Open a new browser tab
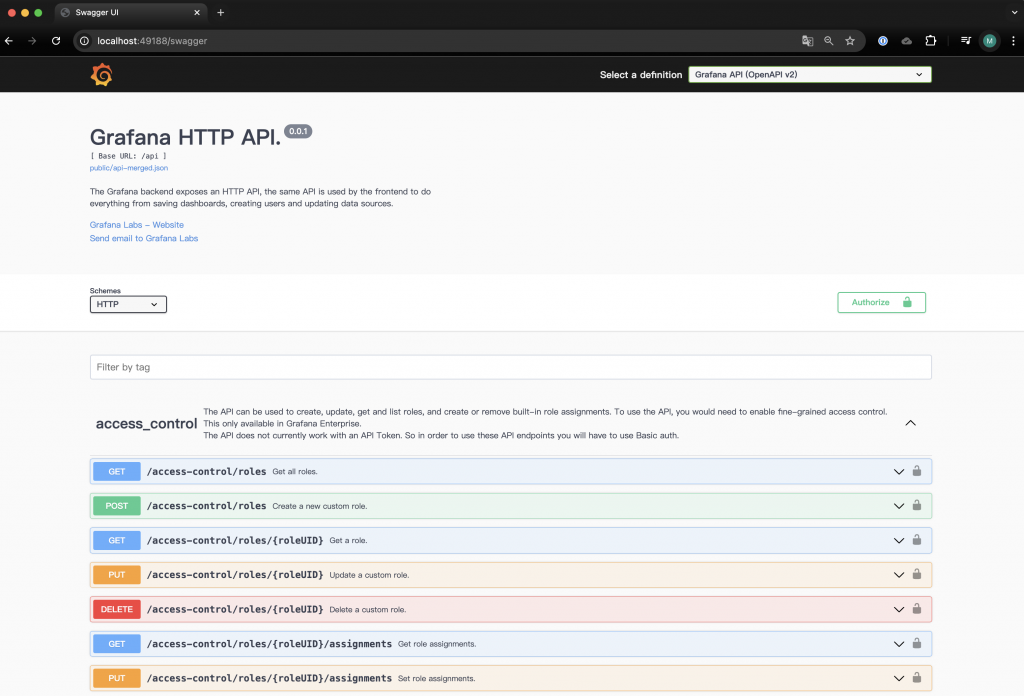Screen dimensions: 1024x696 [221, 12]
